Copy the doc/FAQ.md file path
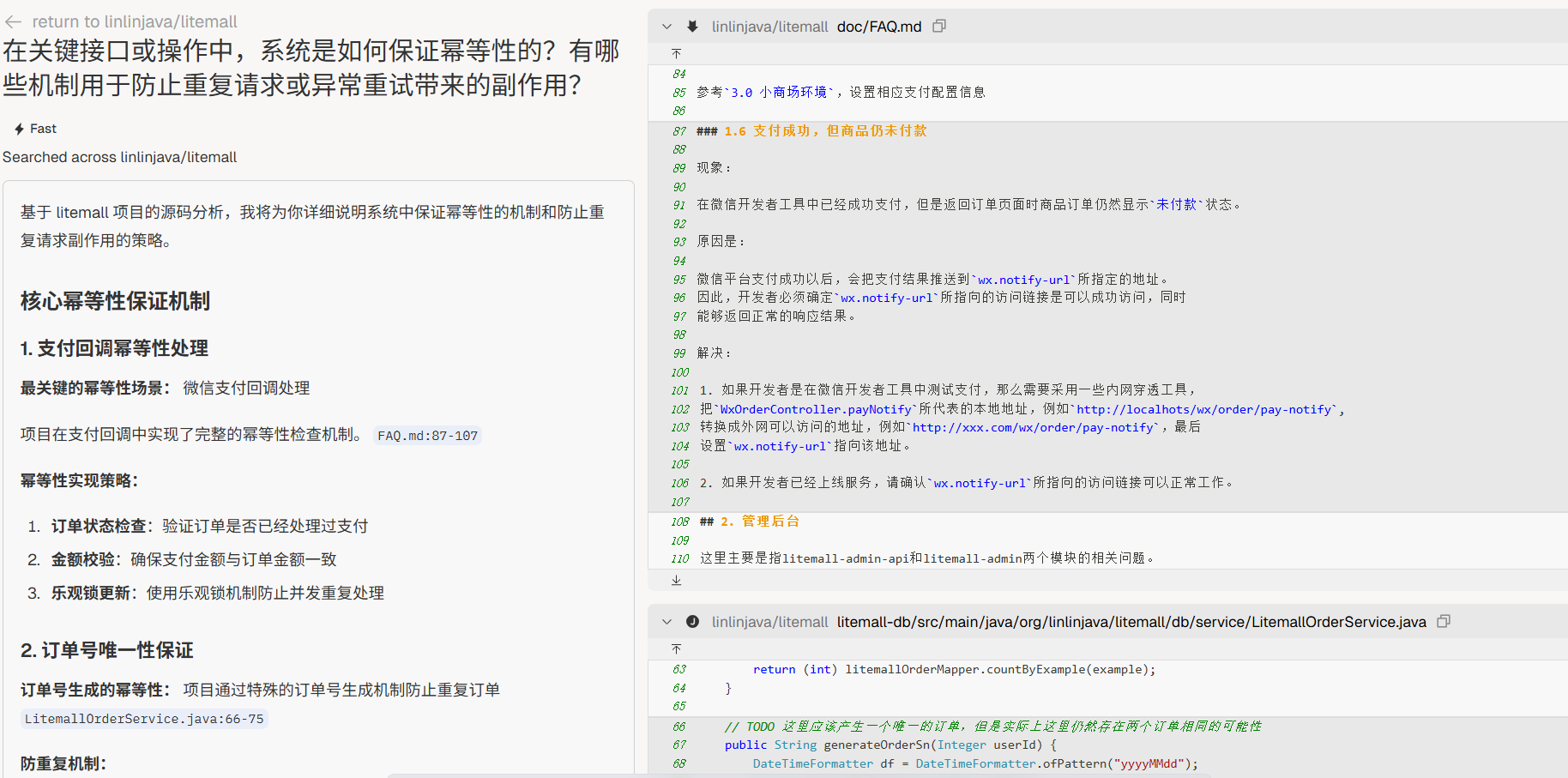The width and height of the screenshot is (1568, 778). [939, 27]
